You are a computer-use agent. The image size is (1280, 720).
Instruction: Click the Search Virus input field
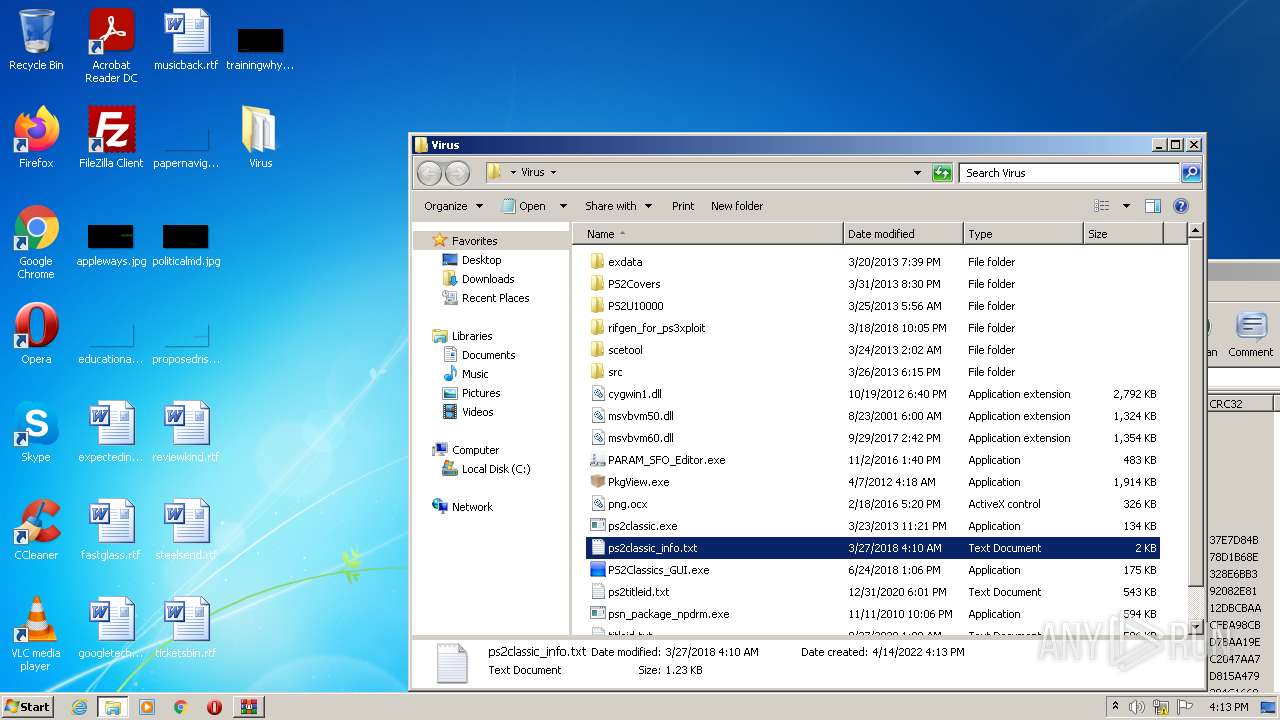tap(1069, 173)
